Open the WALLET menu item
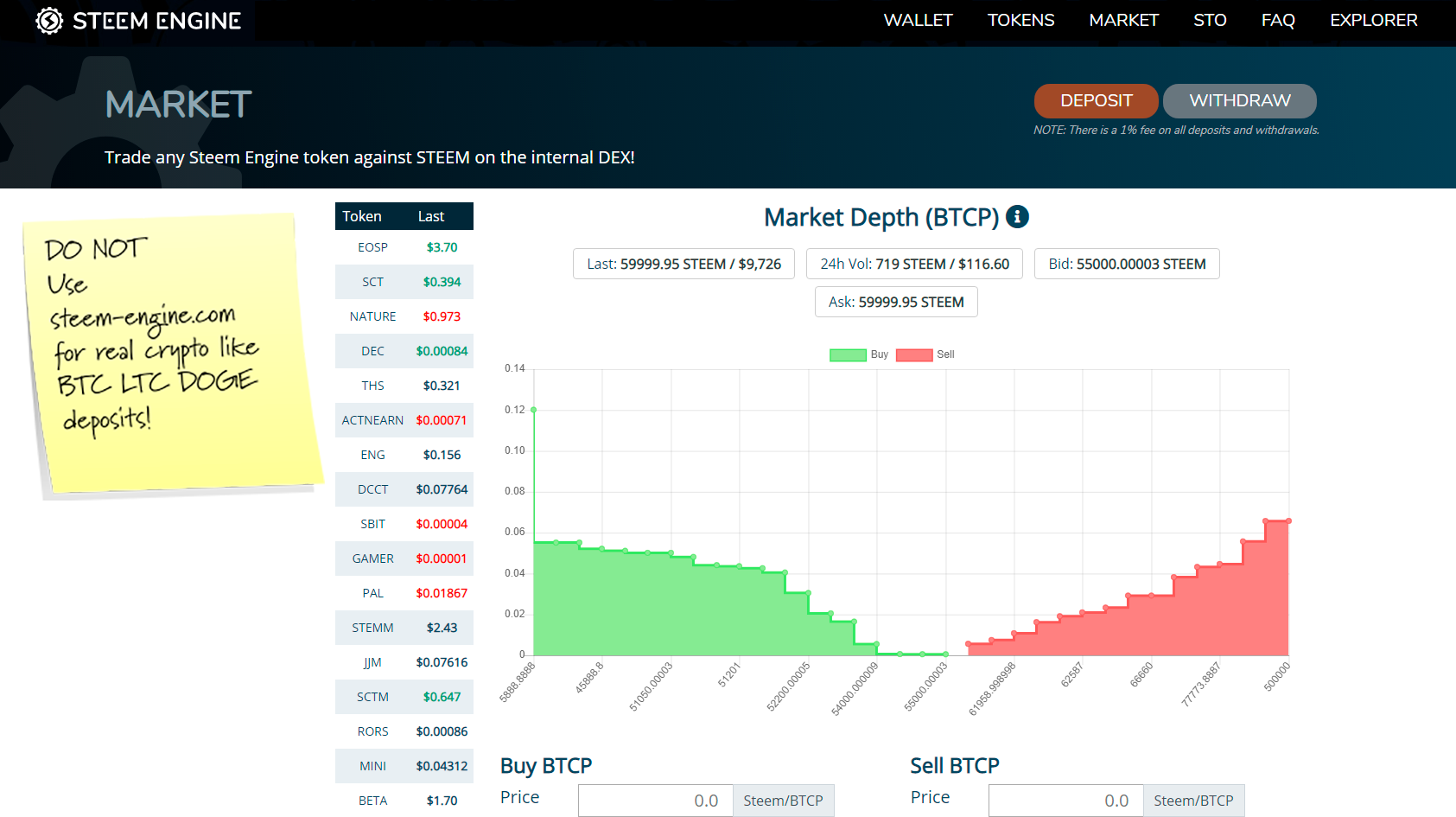 point(918,20)
